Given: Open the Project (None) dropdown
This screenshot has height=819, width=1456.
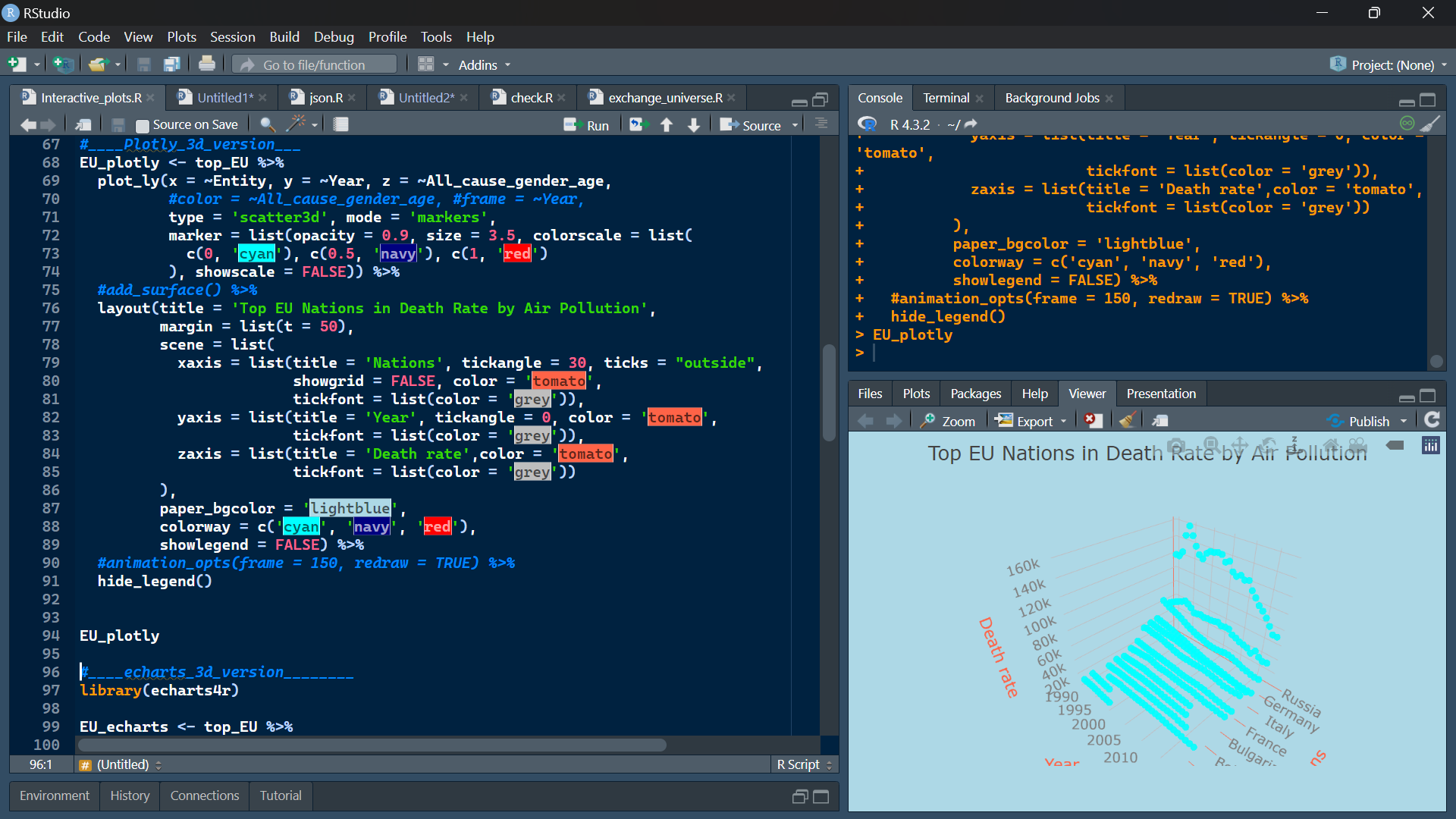Looking at the screenshot, I should click(x=1392, y=65).
